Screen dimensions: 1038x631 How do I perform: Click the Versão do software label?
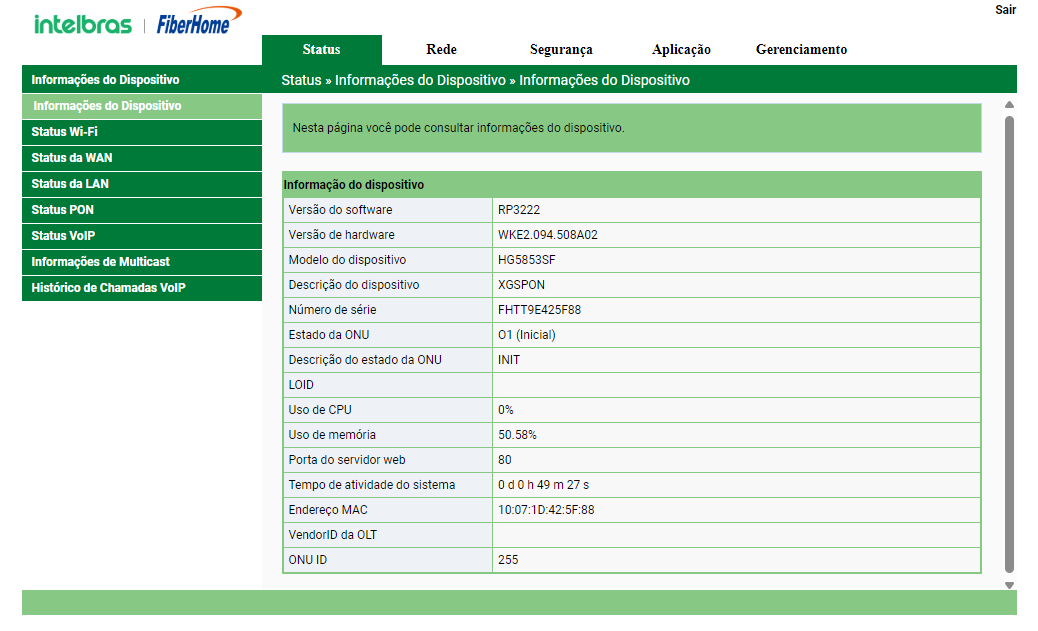[x=340, y=210]
